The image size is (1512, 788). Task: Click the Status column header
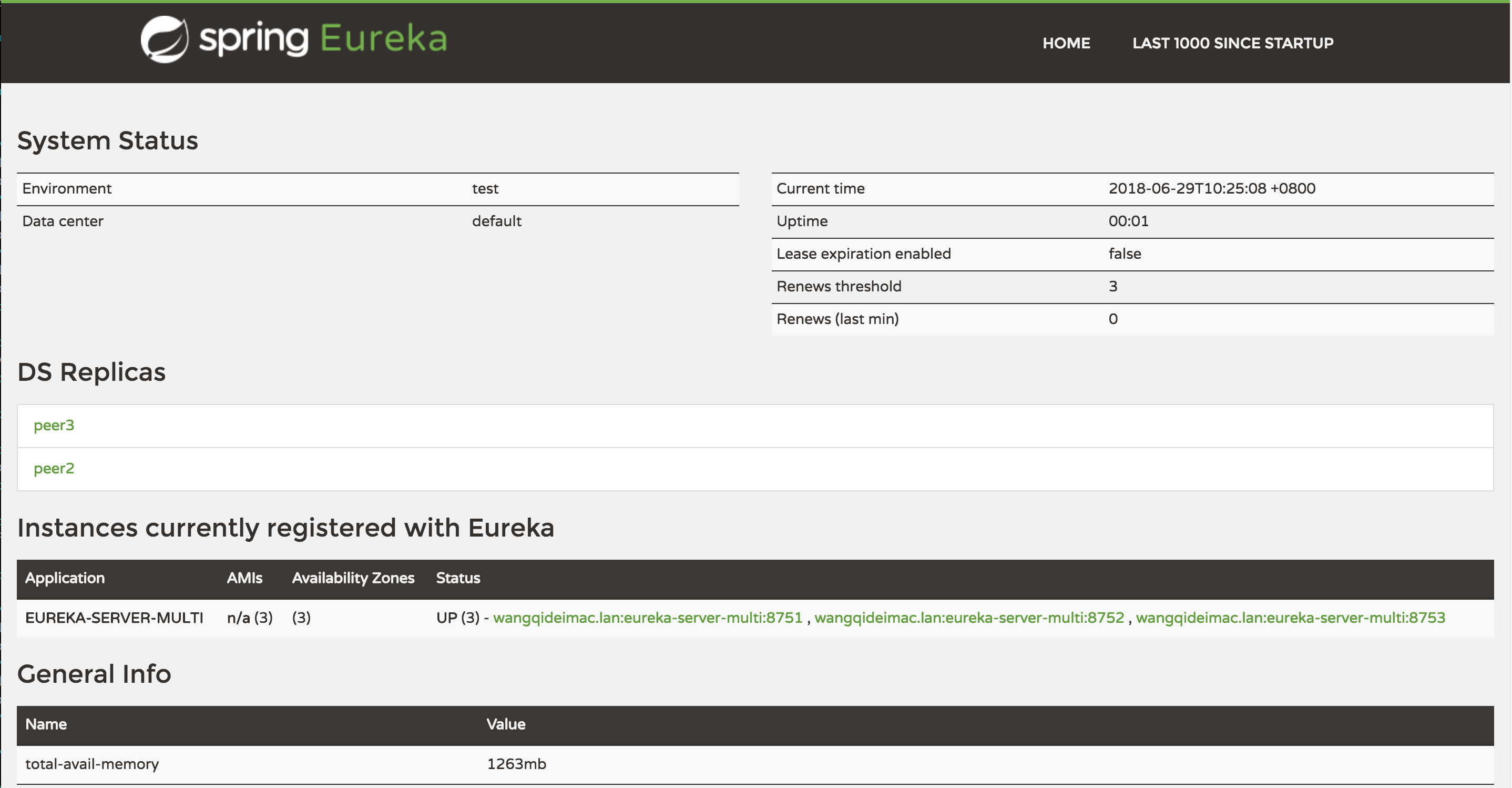pyautogui.click(x=458, y=579)
